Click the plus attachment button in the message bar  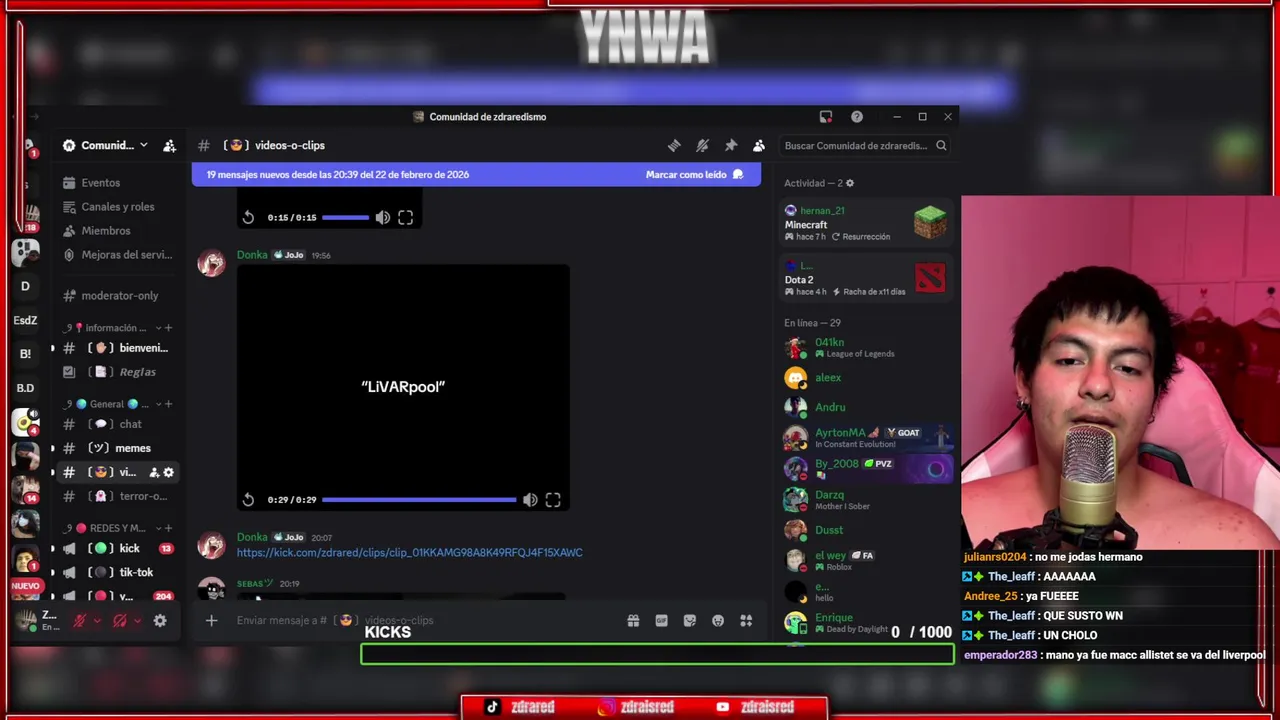[211, 621]
